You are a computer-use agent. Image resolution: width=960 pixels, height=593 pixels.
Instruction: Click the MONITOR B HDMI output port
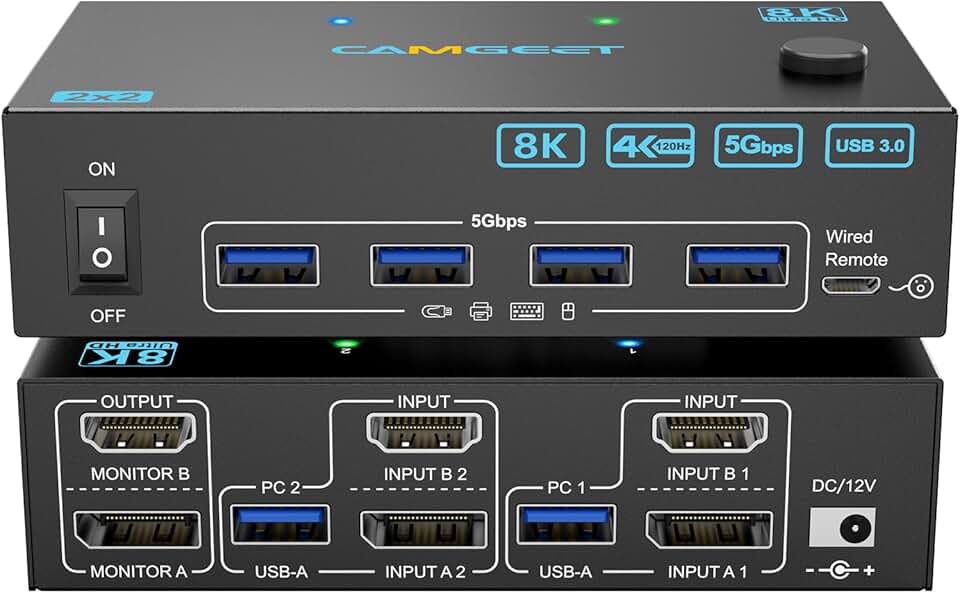(138, 433)
